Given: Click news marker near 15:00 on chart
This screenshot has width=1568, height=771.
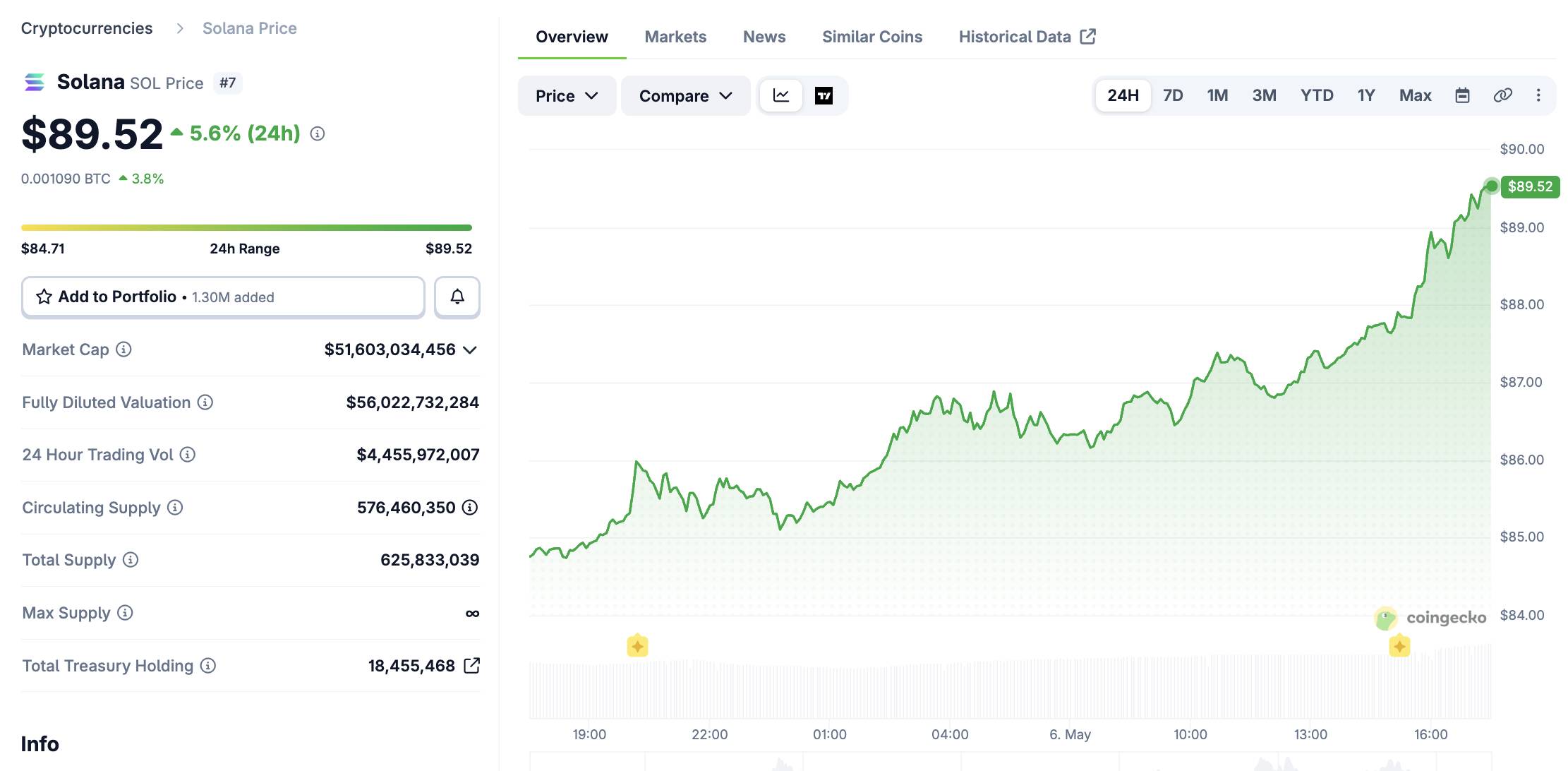Looking at the screenshot, I should [x=1399, y=645].
